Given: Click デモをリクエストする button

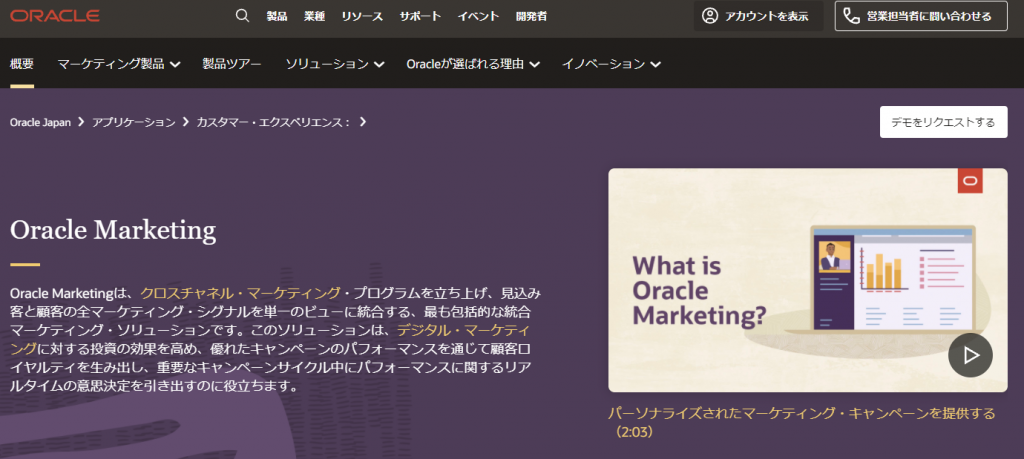Looking at the screenshot, I should coord(944,122).
